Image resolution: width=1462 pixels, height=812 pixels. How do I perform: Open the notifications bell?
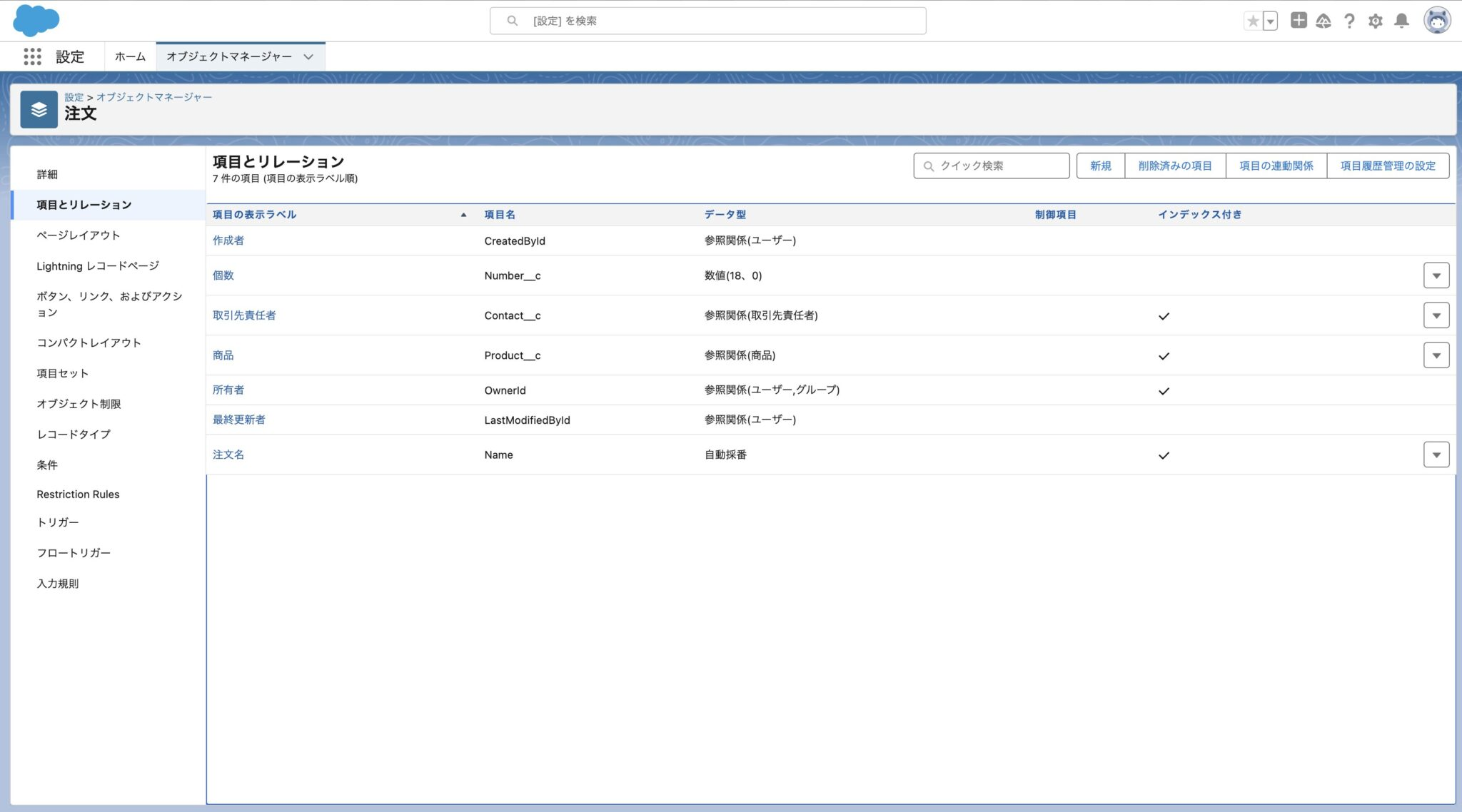(1402, 21)
